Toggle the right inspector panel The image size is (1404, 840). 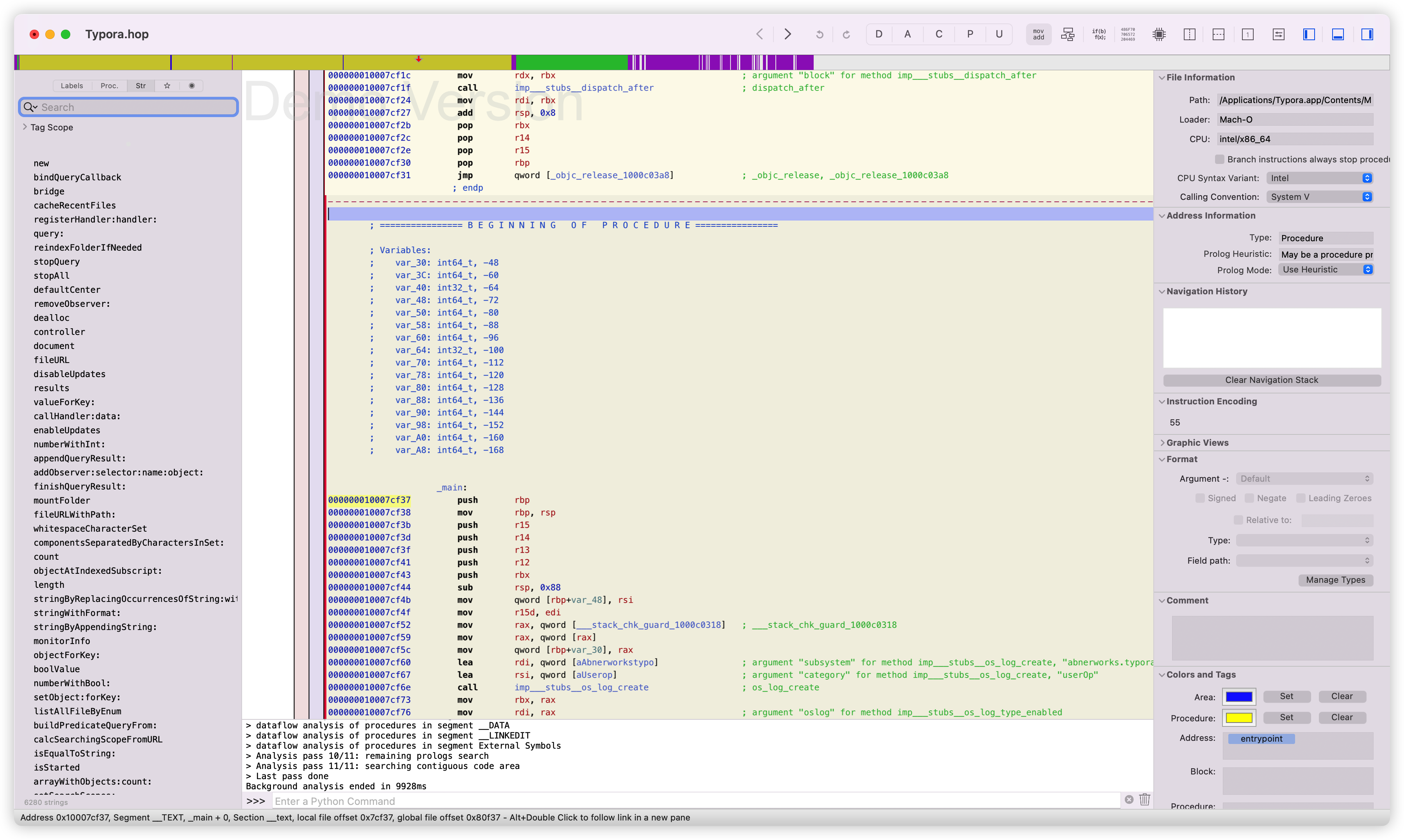click(1367, 34)
